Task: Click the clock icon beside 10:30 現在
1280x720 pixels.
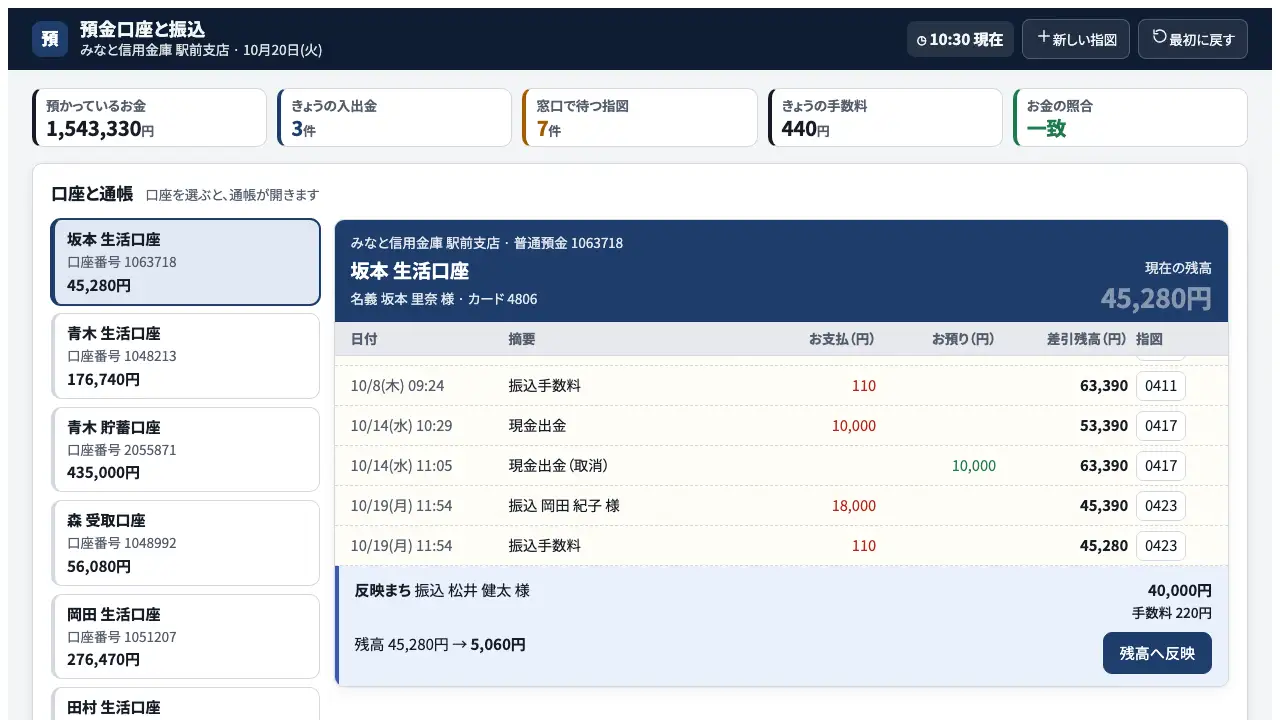Action: (922, 41)
